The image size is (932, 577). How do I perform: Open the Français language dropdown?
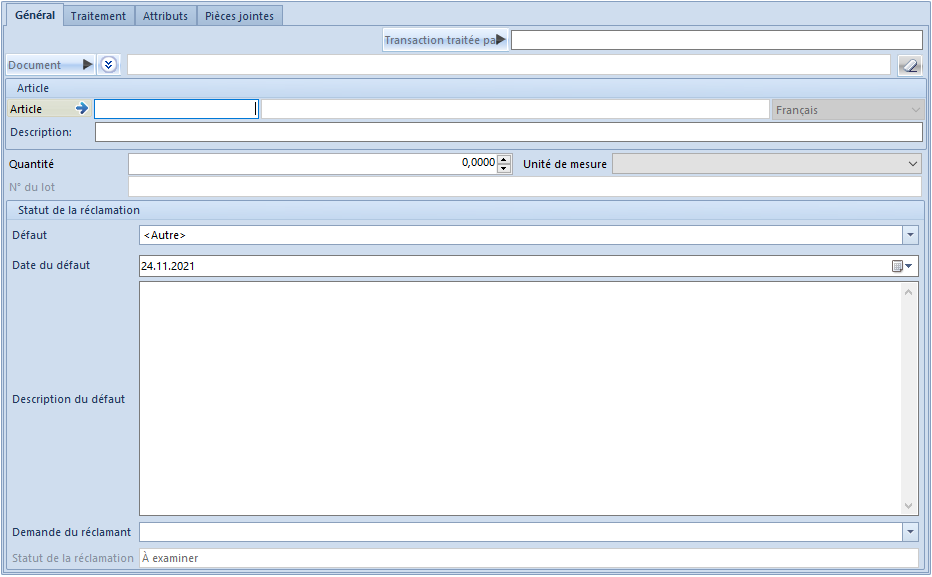click(848, 110)
